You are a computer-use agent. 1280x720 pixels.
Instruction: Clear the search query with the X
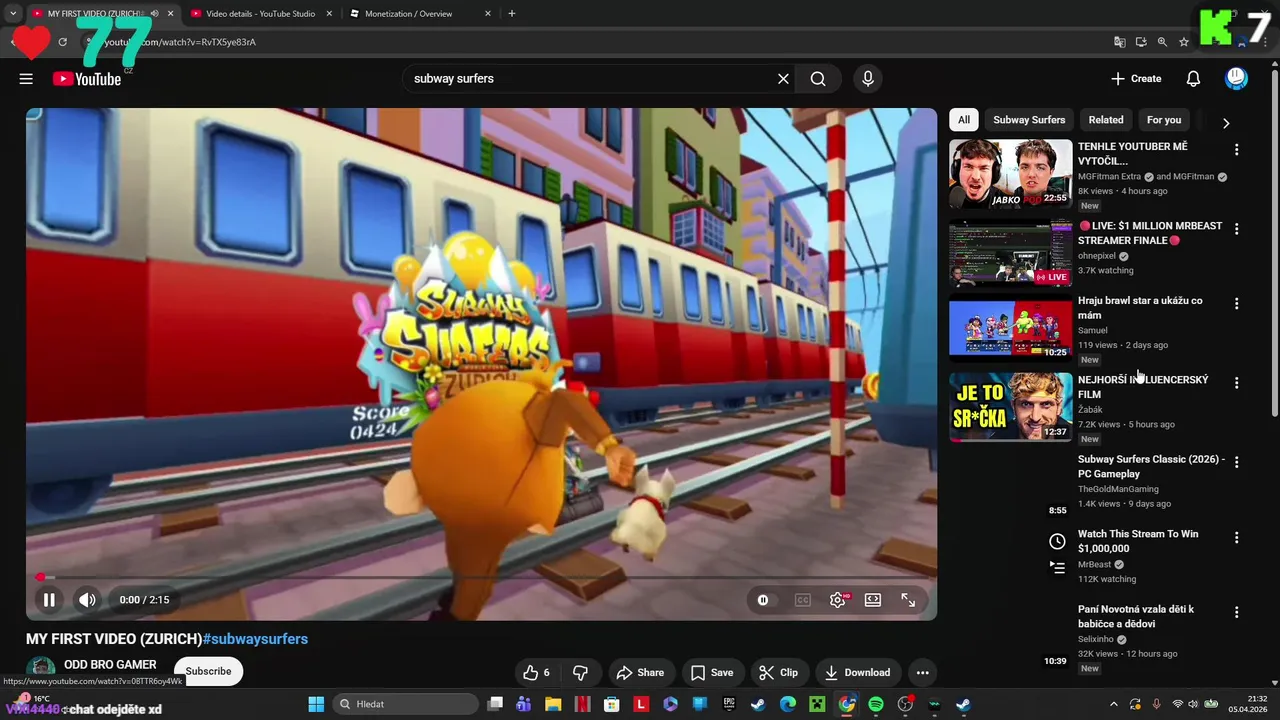(x=783, y=79)
